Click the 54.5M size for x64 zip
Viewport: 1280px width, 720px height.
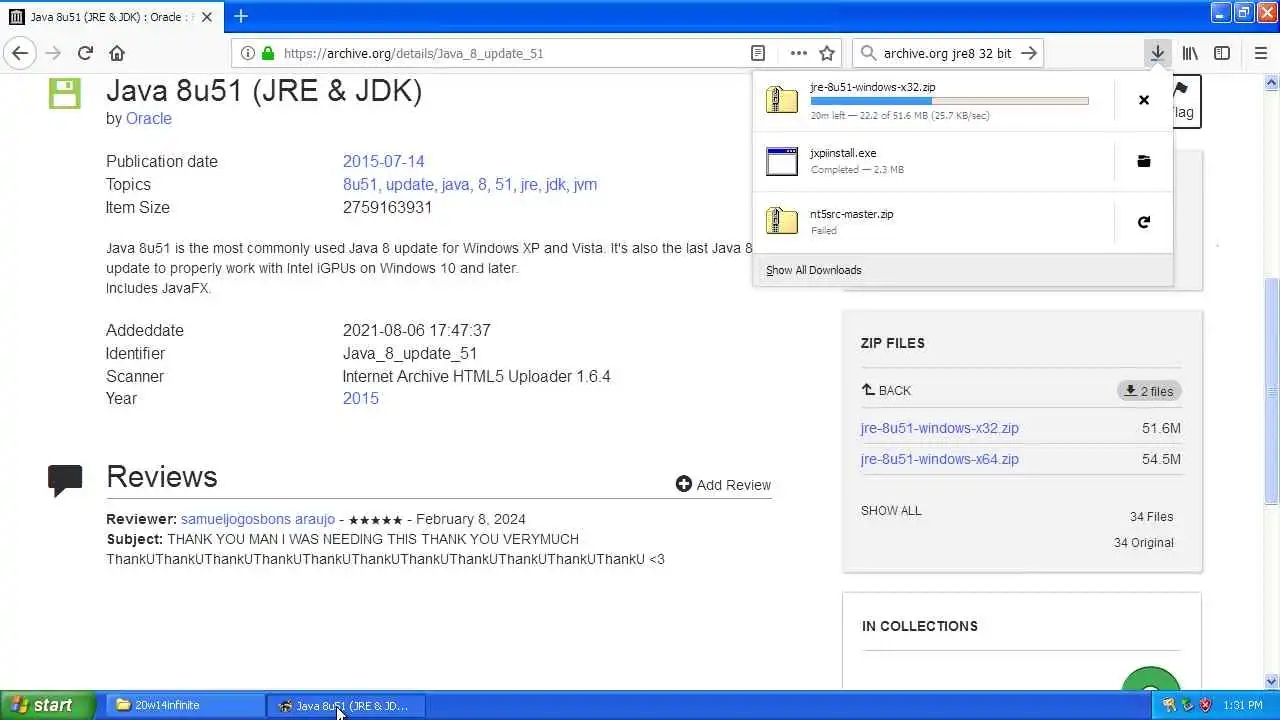(1161, 459)
